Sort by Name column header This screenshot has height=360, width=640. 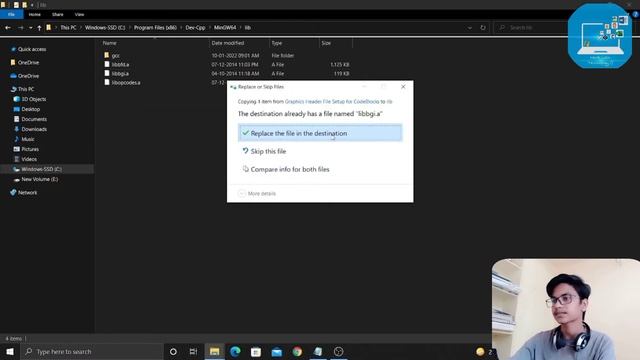[109, 43]
